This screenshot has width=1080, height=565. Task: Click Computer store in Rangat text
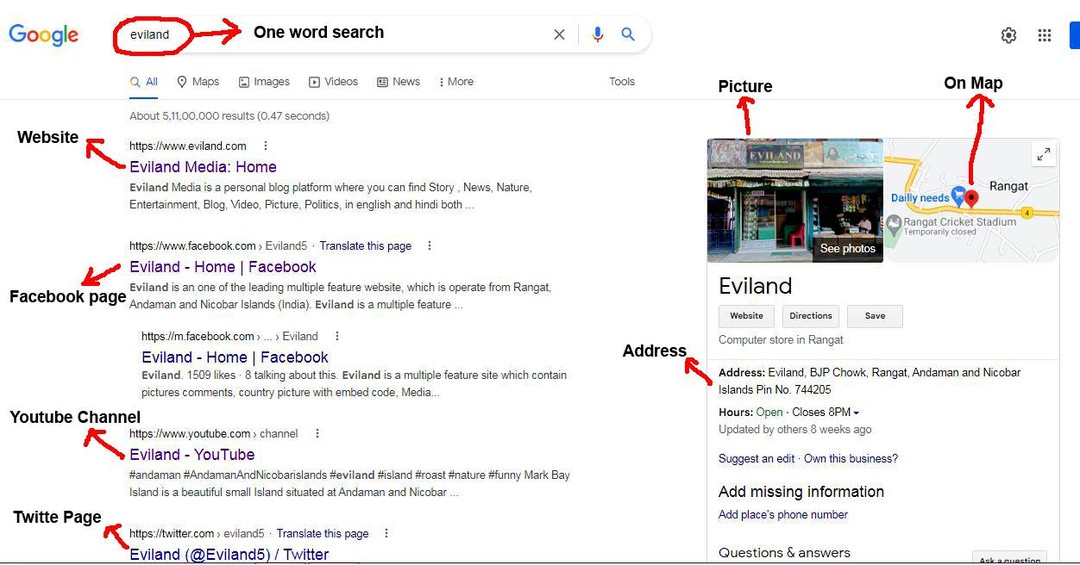click(780, 340)
